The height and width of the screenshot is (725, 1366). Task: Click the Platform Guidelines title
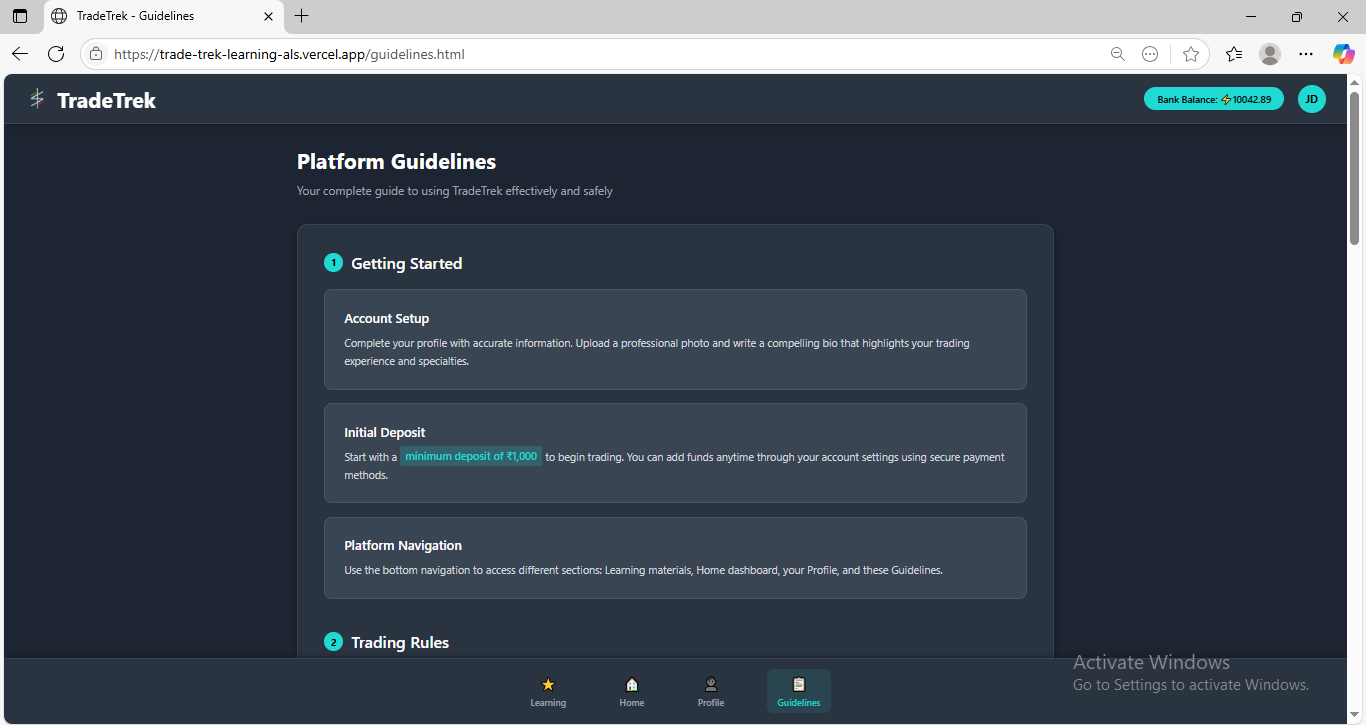pyautogui.click(x=396, y=161)
